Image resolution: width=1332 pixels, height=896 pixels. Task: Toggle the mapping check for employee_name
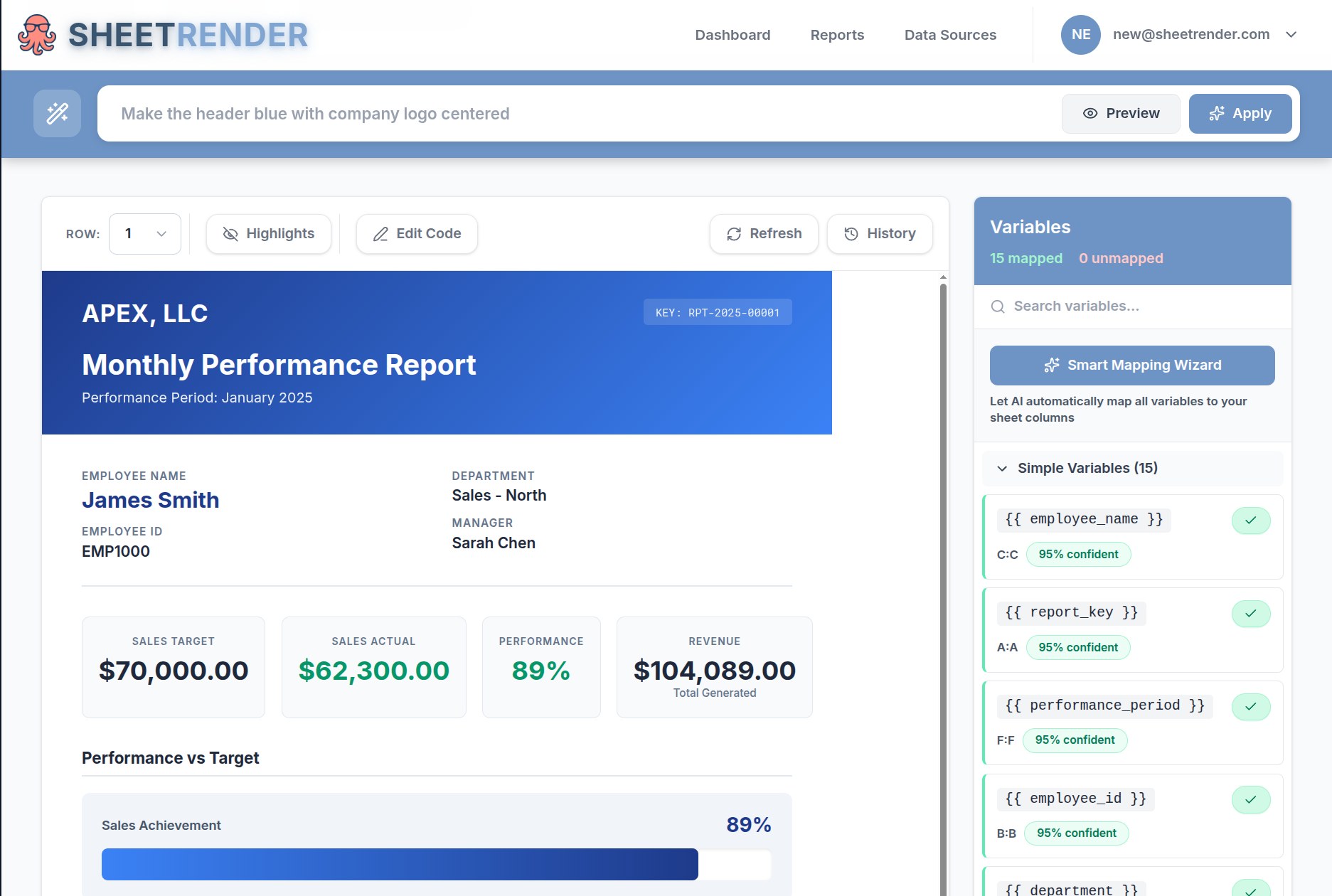point(1251,521)
